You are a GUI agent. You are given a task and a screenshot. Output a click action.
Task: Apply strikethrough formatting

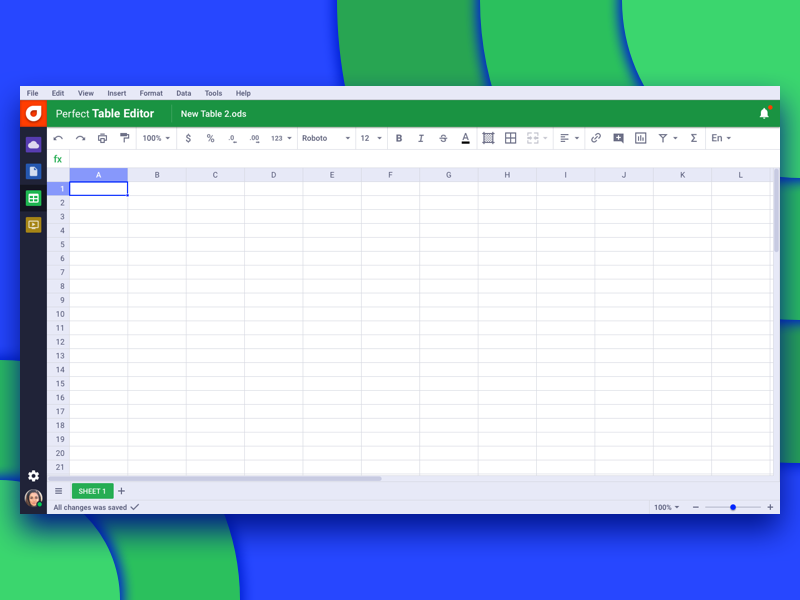coord(442,138)
